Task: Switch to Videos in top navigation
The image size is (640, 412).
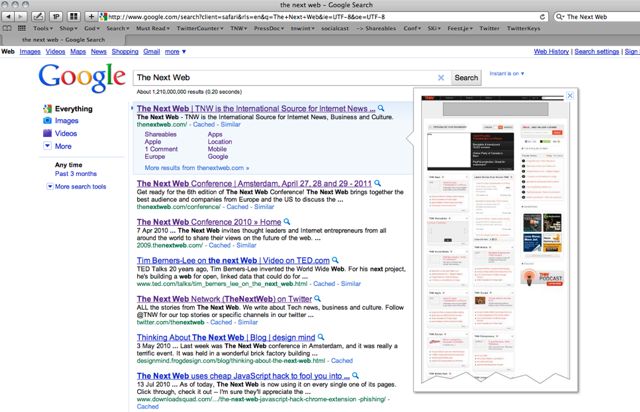Action: tap(55, 51)
